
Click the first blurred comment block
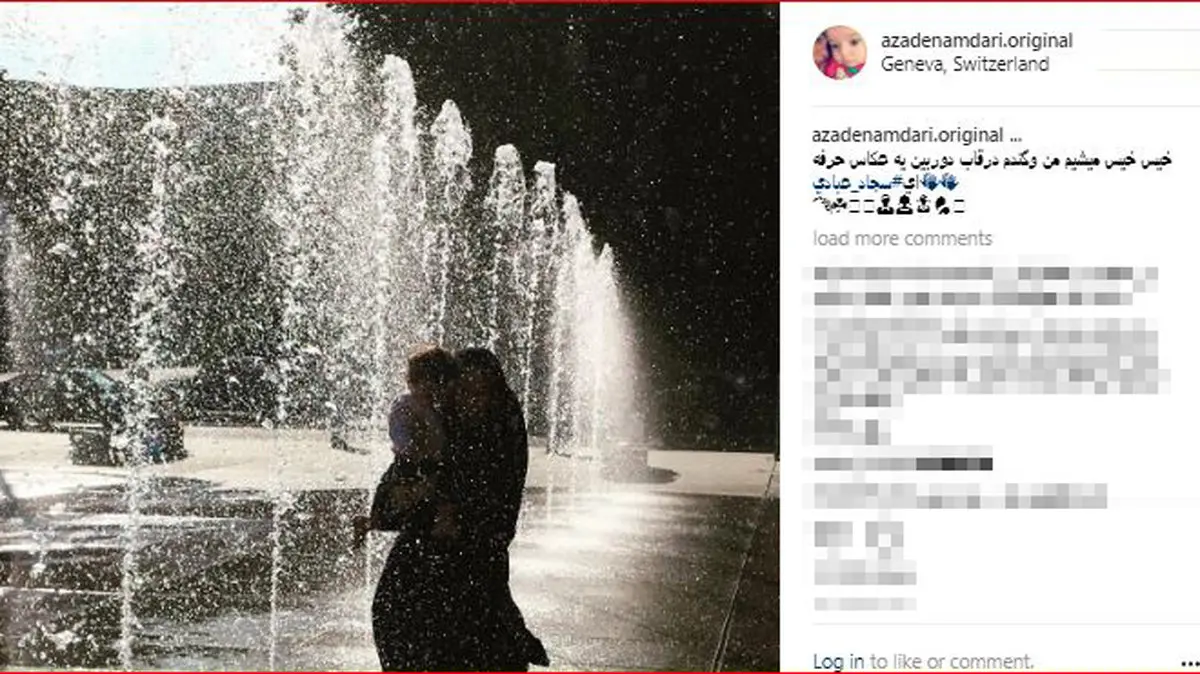pos(985,283)
